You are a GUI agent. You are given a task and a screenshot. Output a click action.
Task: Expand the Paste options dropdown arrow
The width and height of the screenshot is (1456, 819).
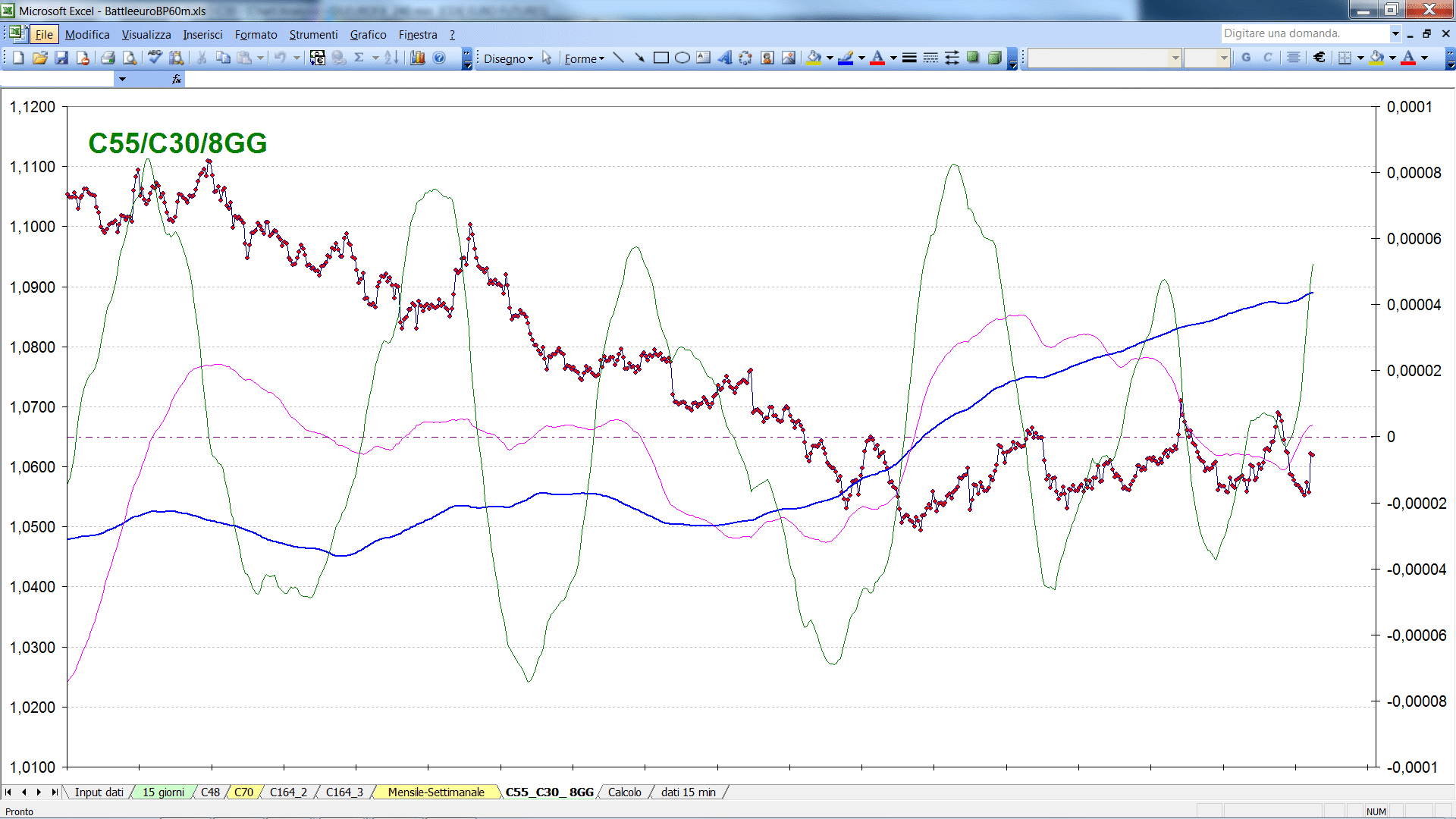point(260,58)
